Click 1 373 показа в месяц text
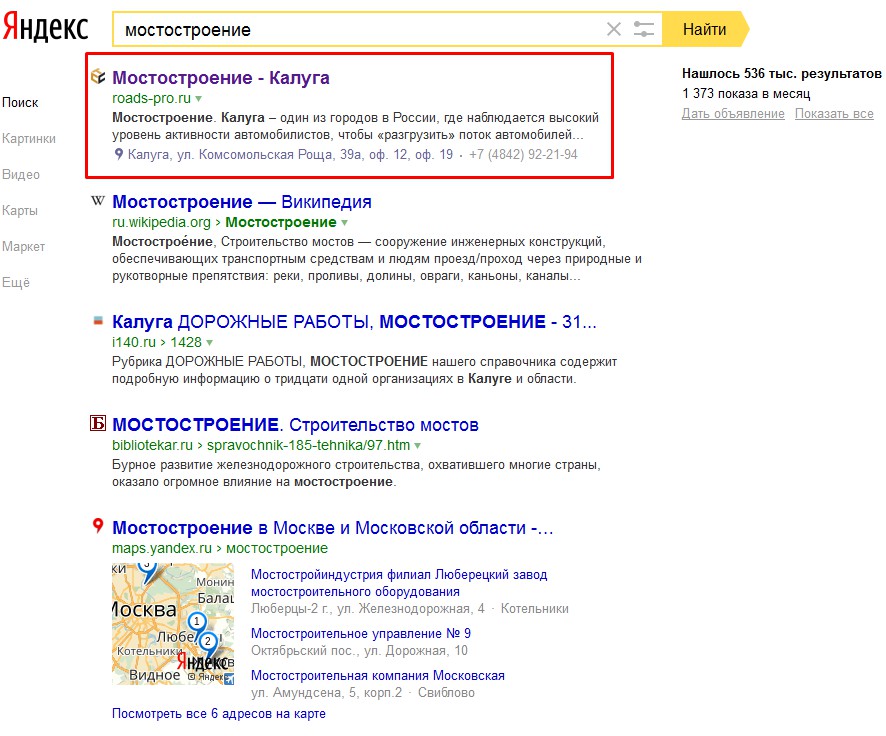The height and width of the screenshot is (736, 886). click(x=746, y=94)
